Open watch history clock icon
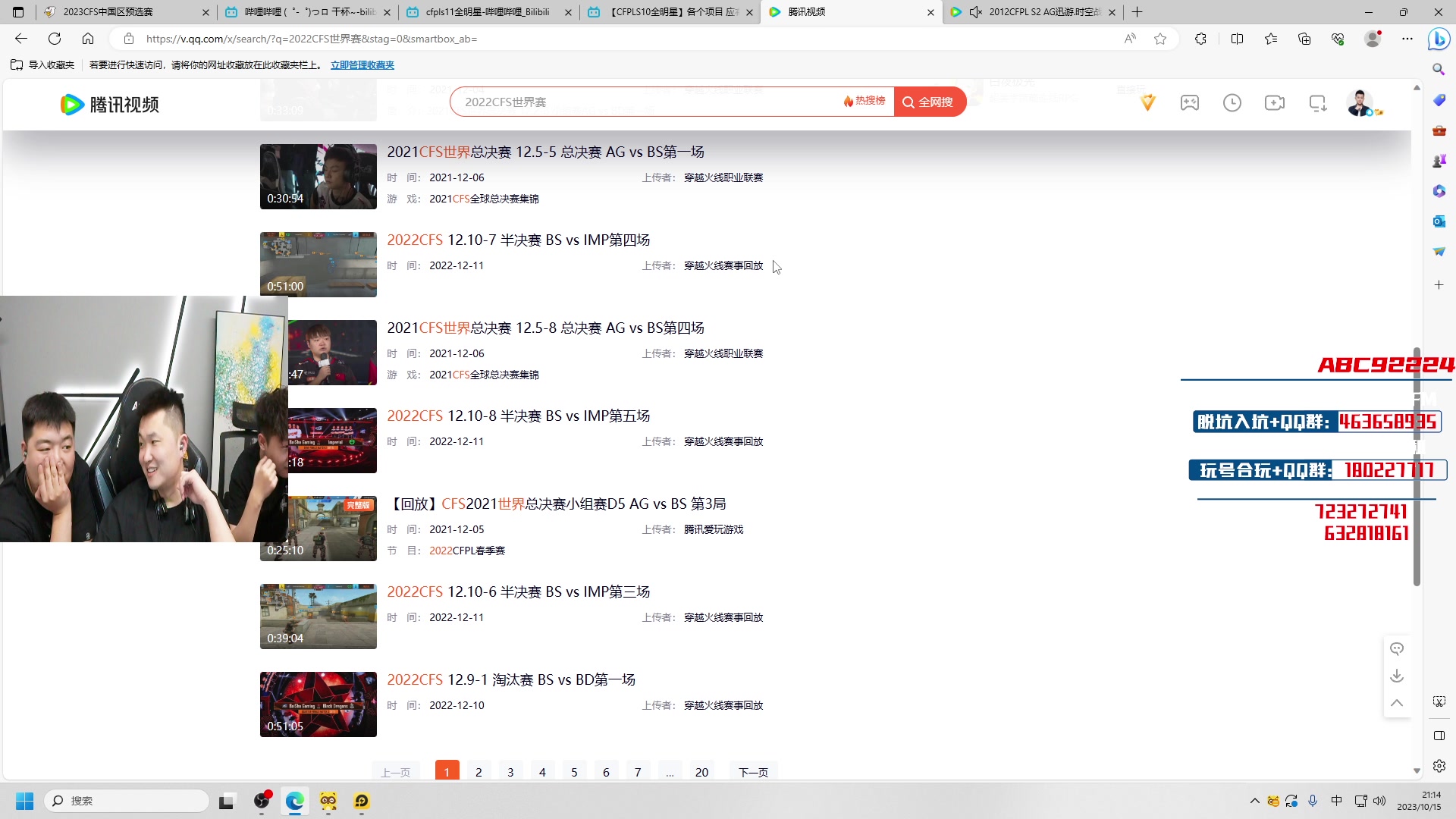Screen dimensions: 1456x819 (x=1232, y=102)
